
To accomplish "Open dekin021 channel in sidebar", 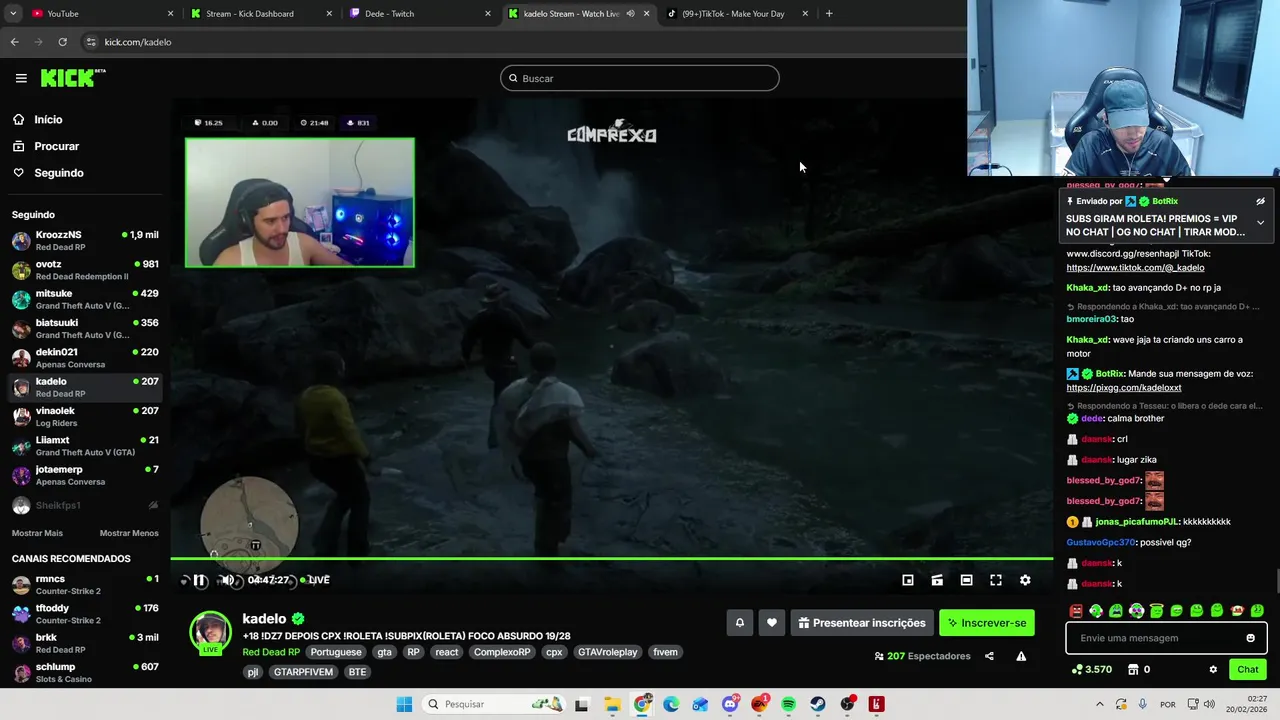I will point(84,358).
